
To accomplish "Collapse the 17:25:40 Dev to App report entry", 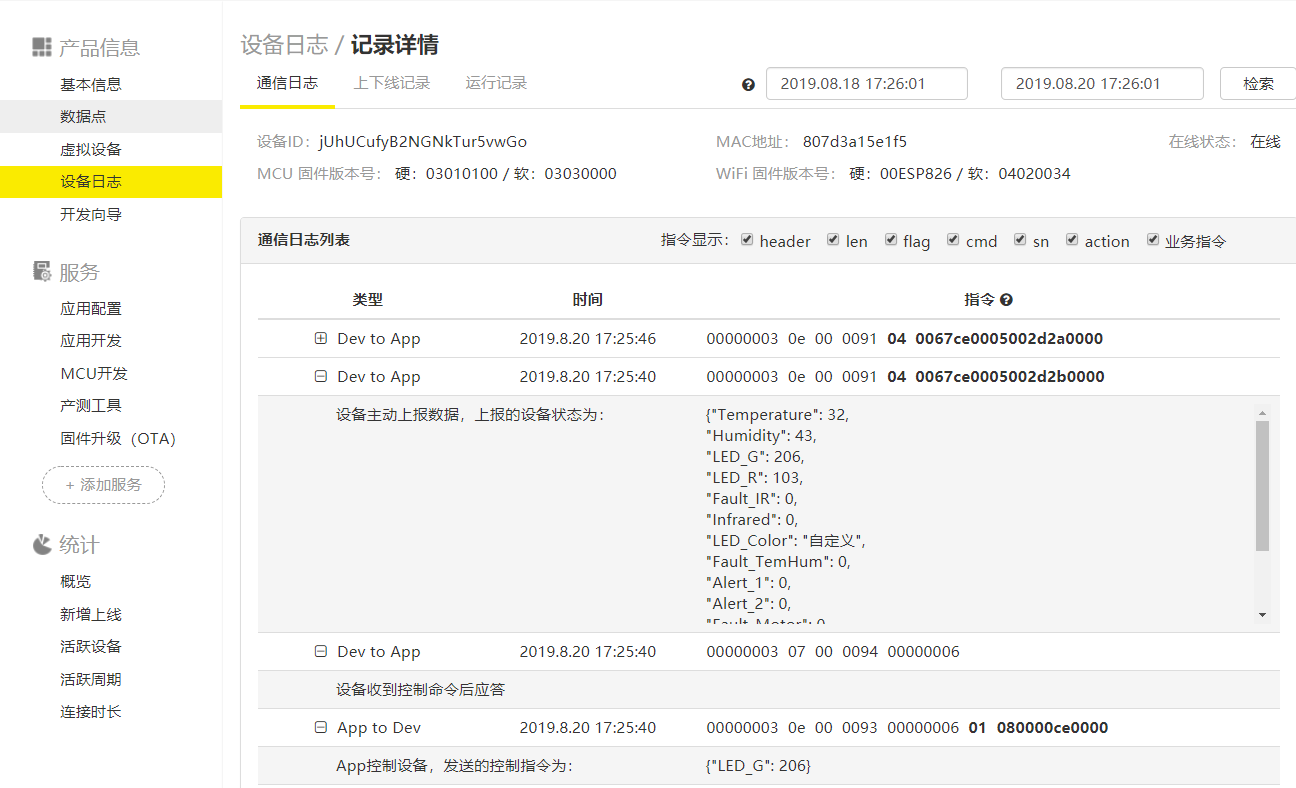I will click(320, 376).
